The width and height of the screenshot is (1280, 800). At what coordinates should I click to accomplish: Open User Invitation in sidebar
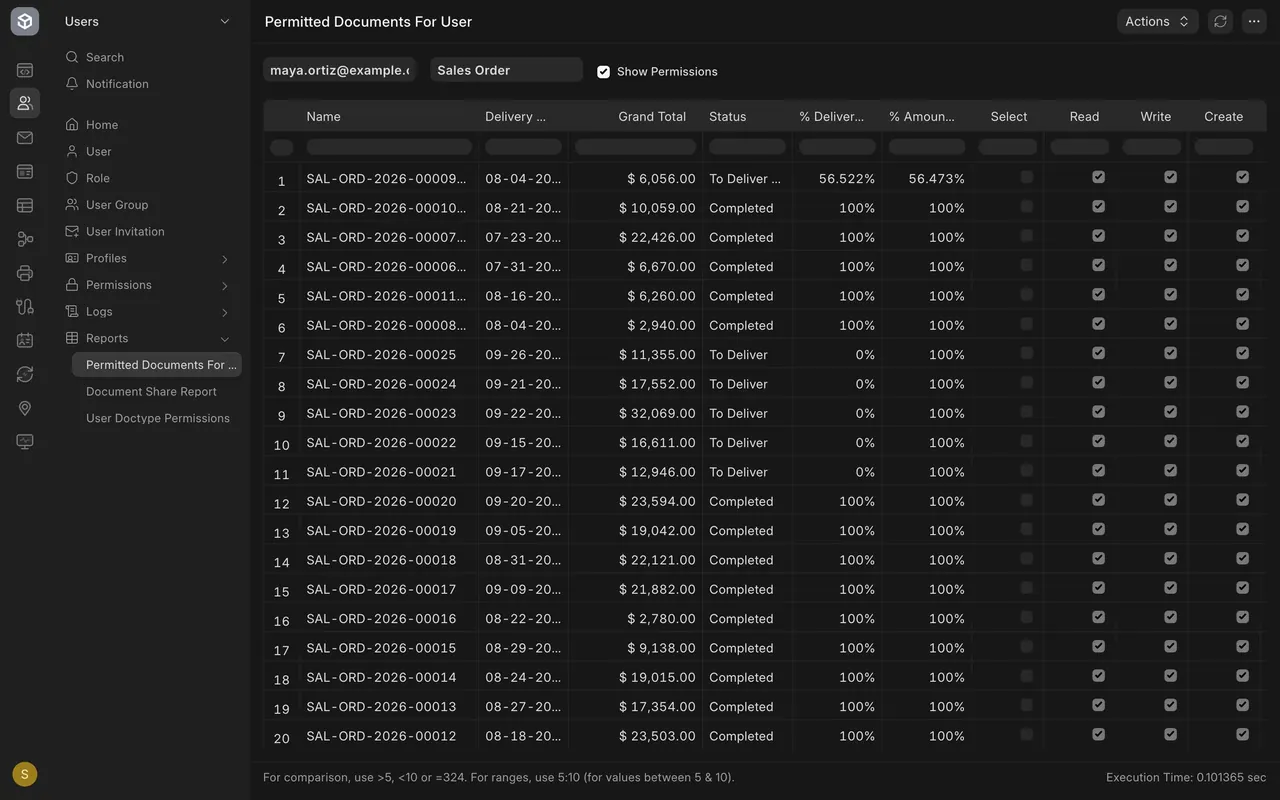[149, 231]
